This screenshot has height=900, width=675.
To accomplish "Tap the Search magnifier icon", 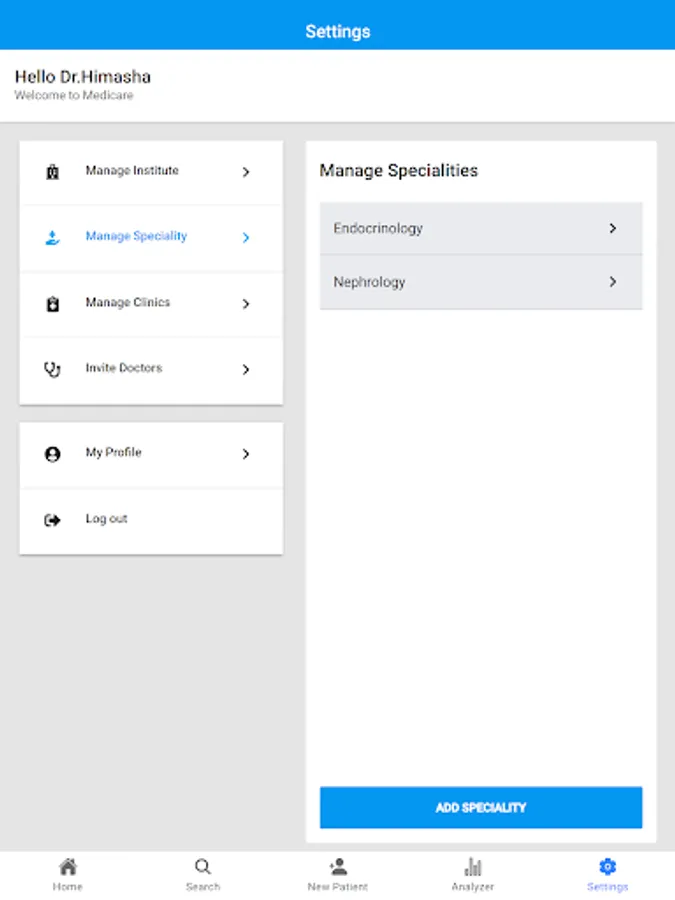I will click(x=203, y=867).
